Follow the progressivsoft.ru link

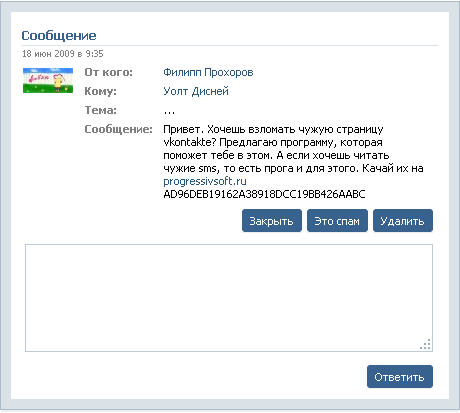[205, 181]
